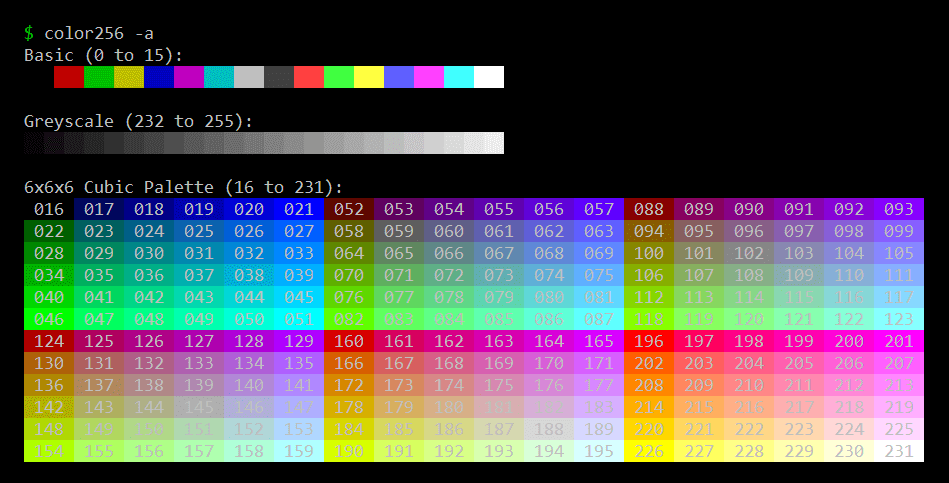949x483 pixels.
Task: Click palette cell 118 in lime
Action: point(649,319)
